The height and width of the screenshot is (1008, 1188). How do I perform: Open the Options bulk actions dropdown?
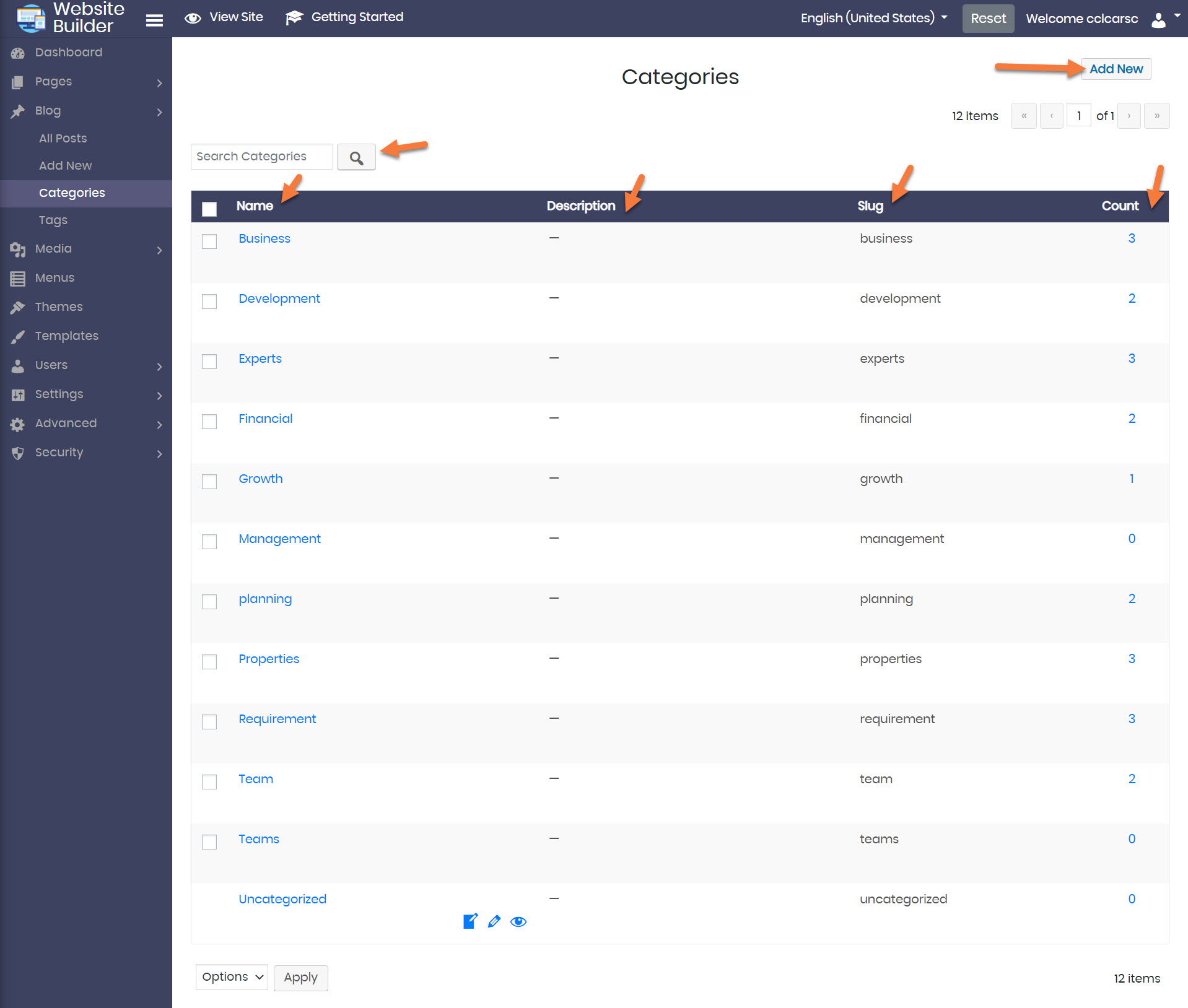232,976
